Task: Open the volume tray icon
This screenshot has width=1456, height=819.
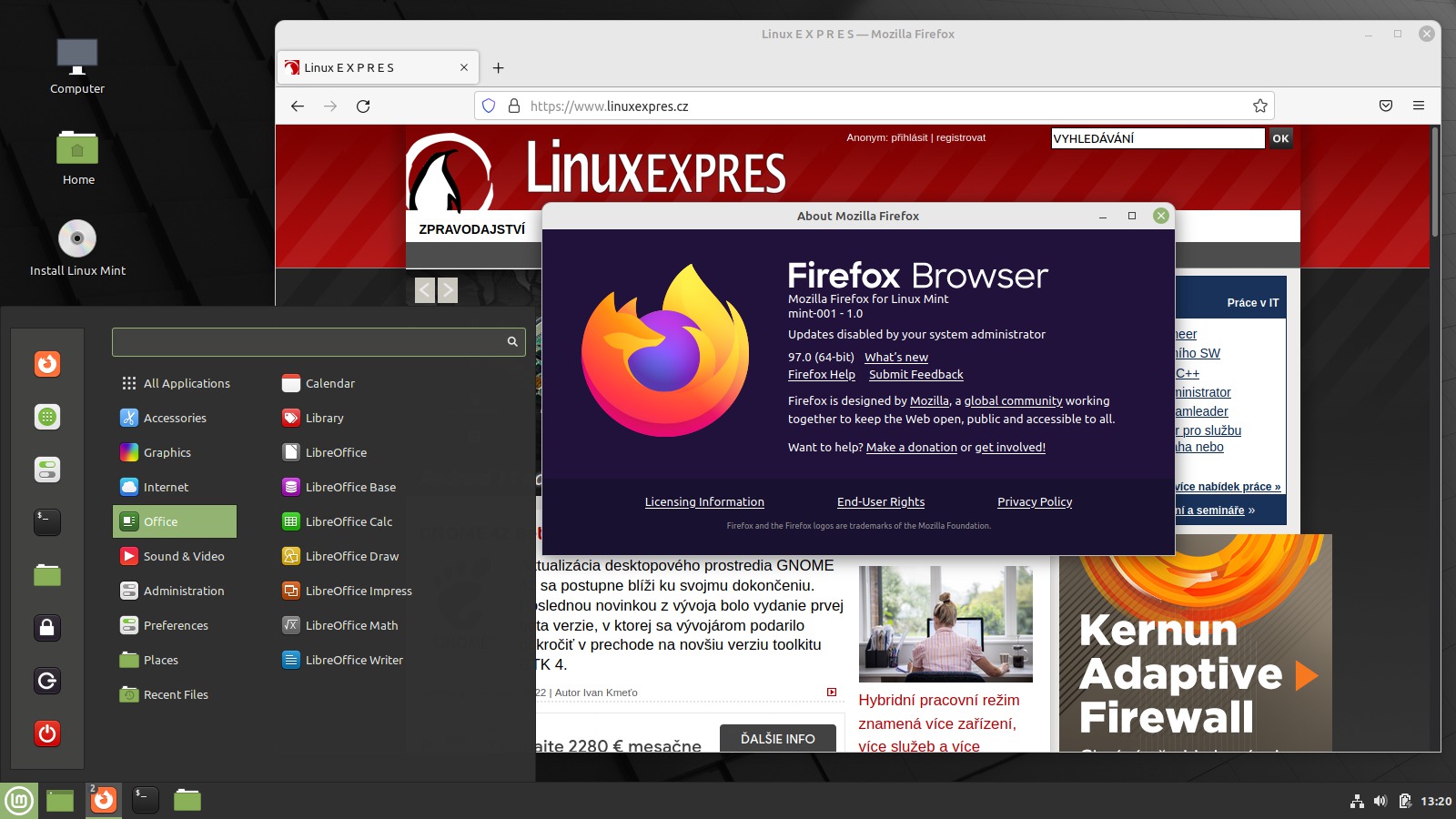Action: [x=1380, y=802]
